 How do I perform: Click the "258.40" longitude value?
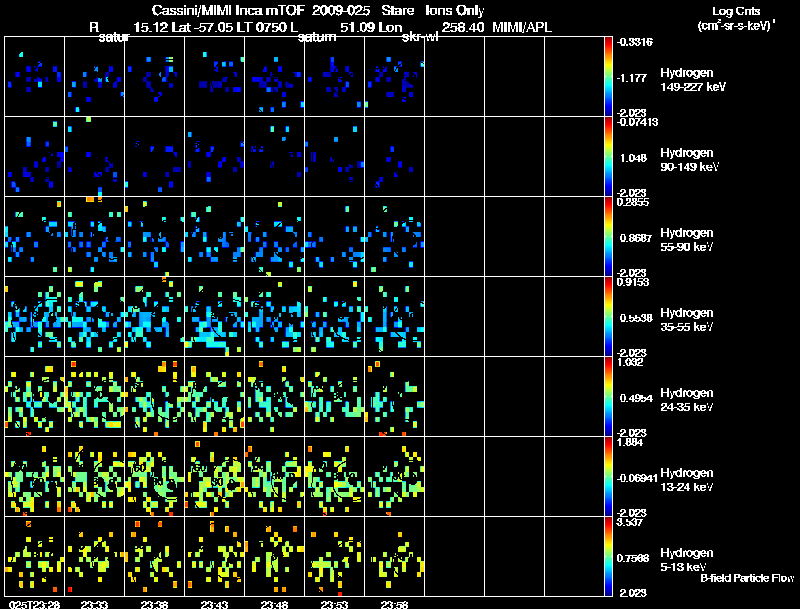pos(463,28)
